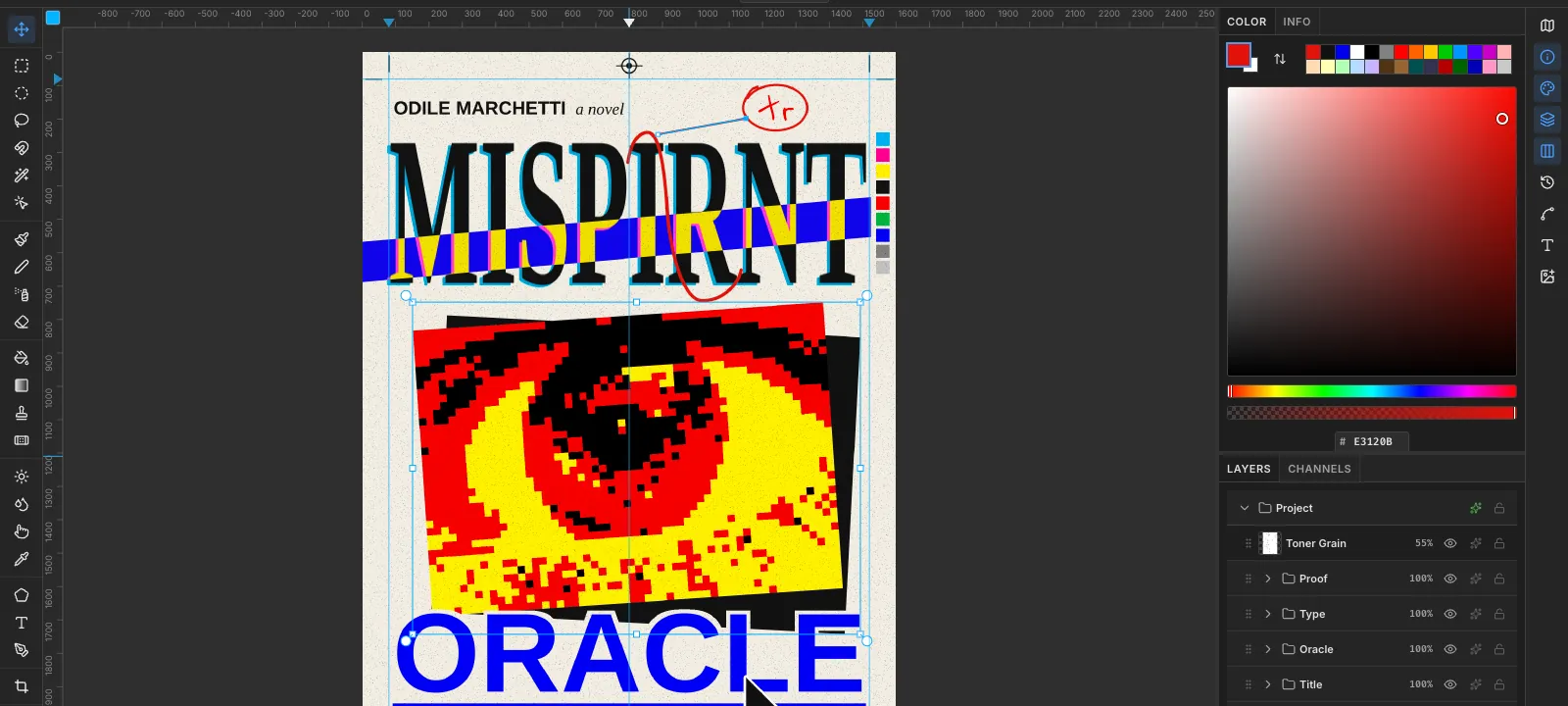Click the Toner Grain layer thumbnail

click(1270, 543)
